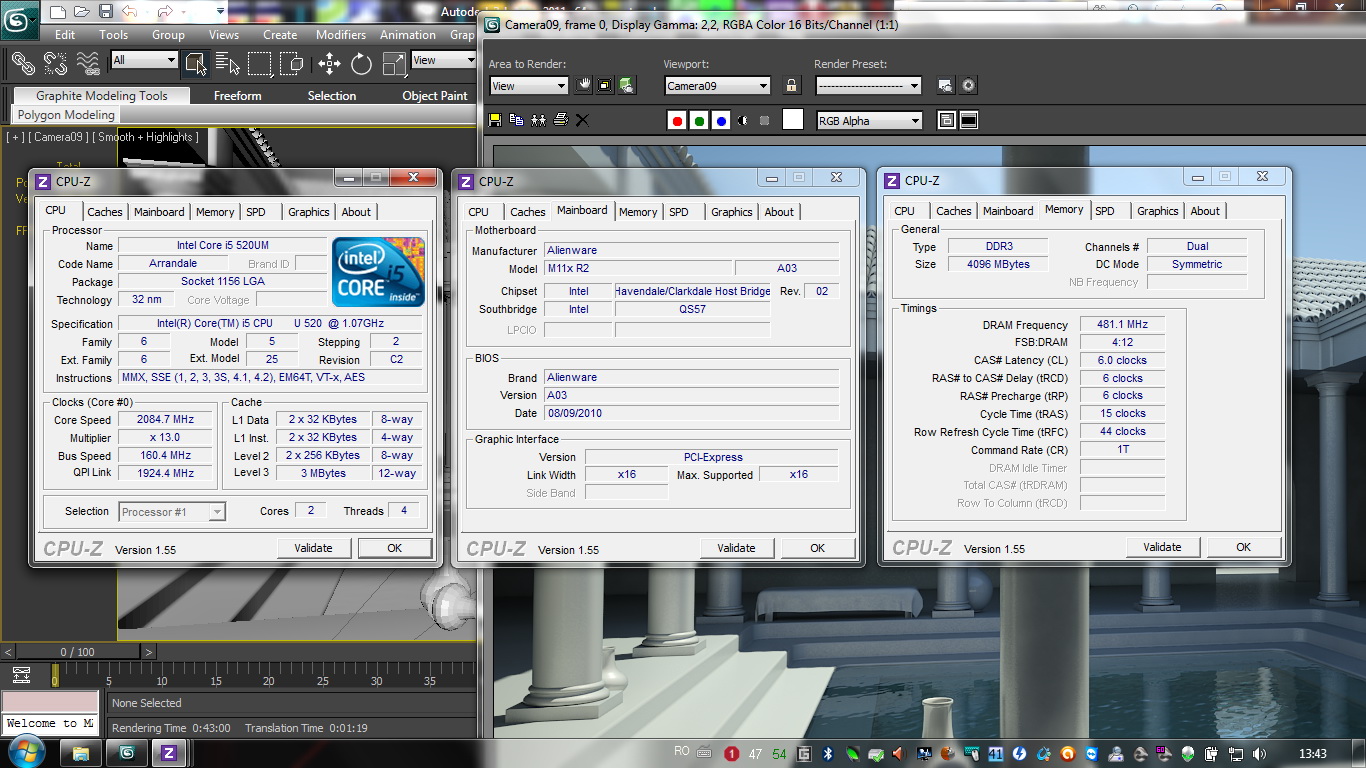Open the Viewport Camera09 dropdown
1366x768 pixels.
tap(718, 86)
